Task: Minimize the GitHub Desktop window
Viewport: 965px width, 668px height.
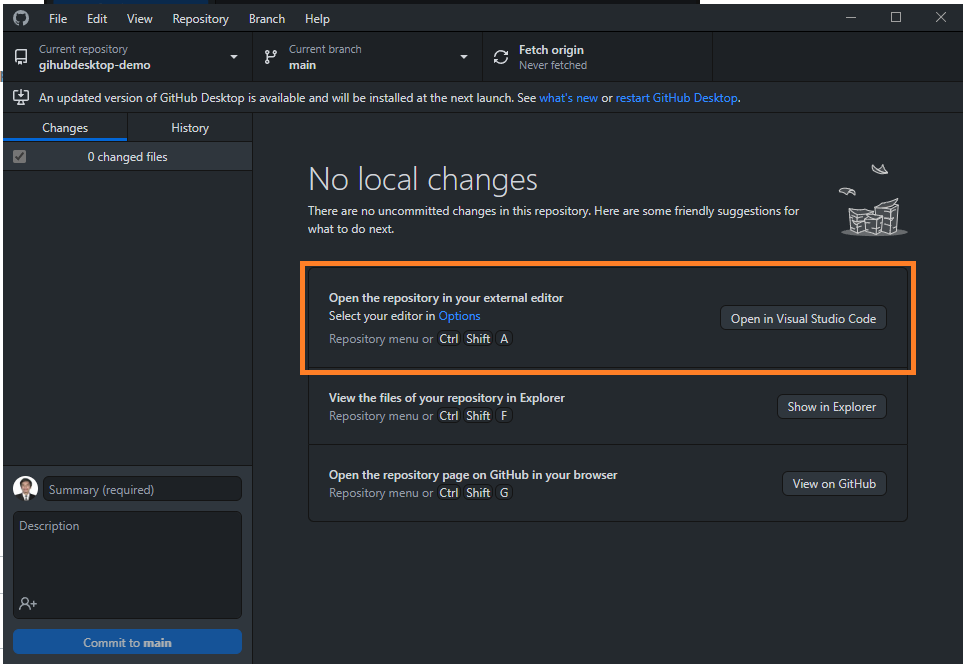Action: (851, 17)
